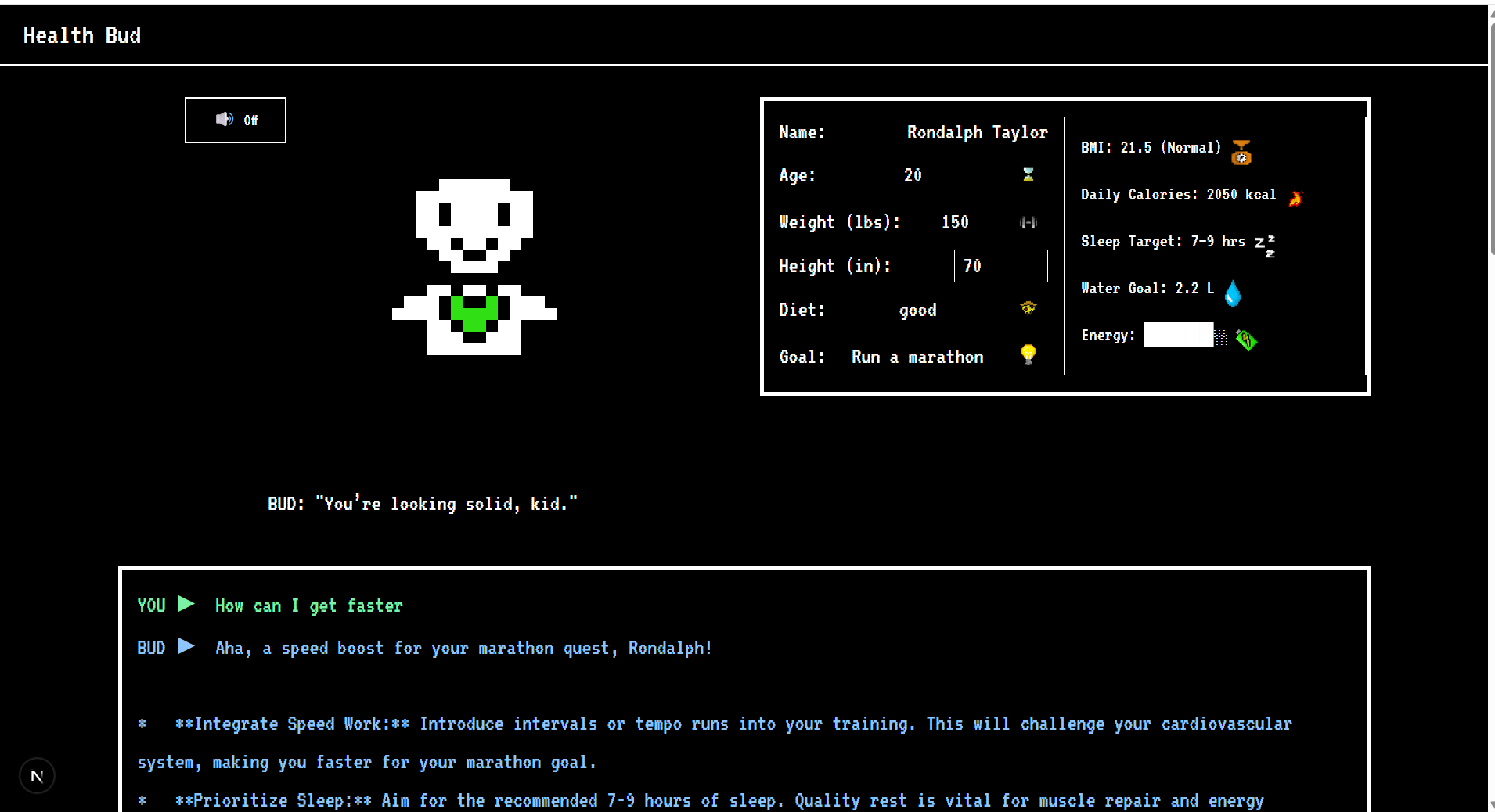This screenshot has width=1495, height=812.
Task: Click the hourglass icon beside Age
Action: [x=1028, y=175]
